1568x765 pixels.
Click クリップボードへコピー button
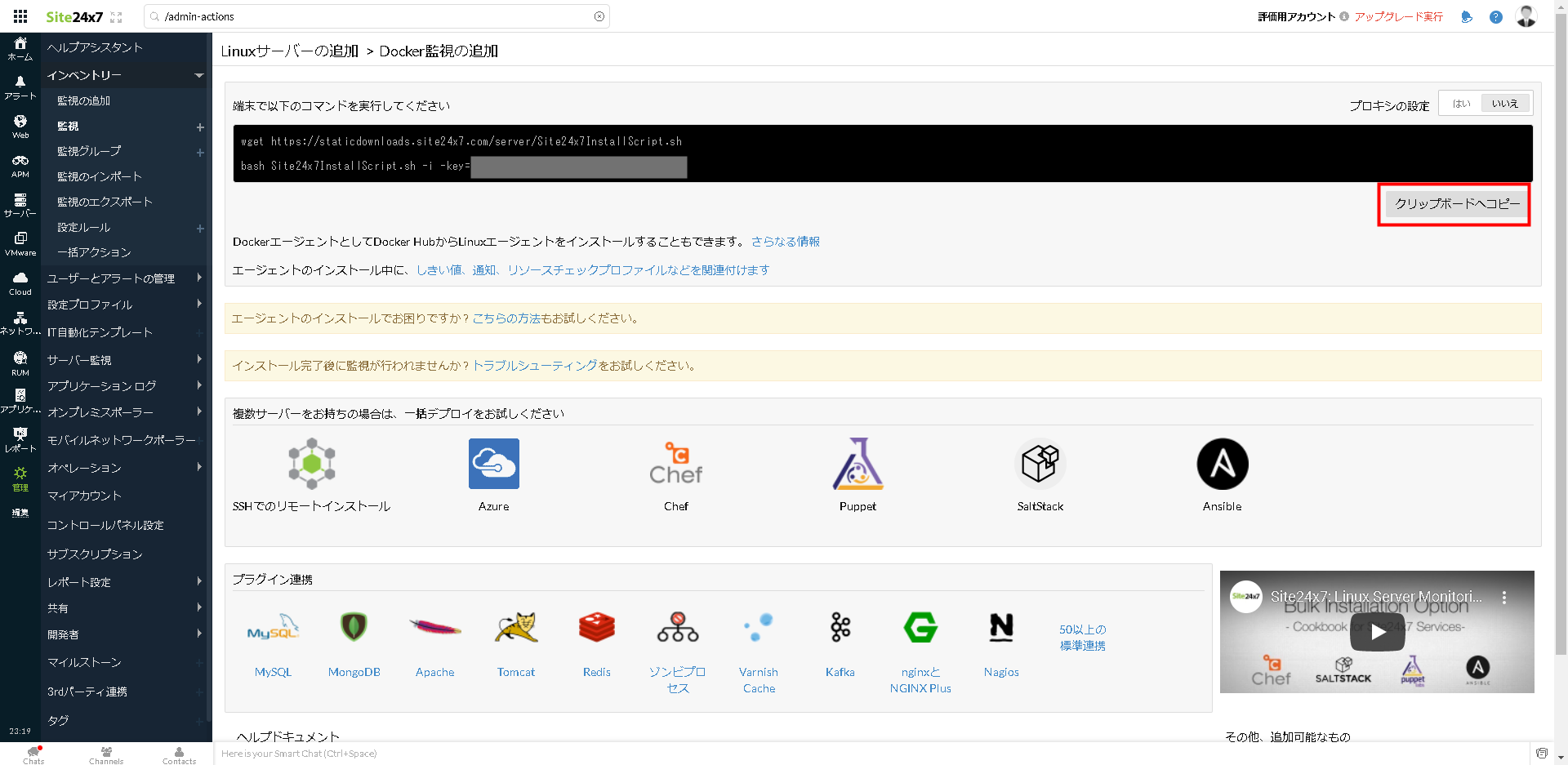click(1457, 204)
